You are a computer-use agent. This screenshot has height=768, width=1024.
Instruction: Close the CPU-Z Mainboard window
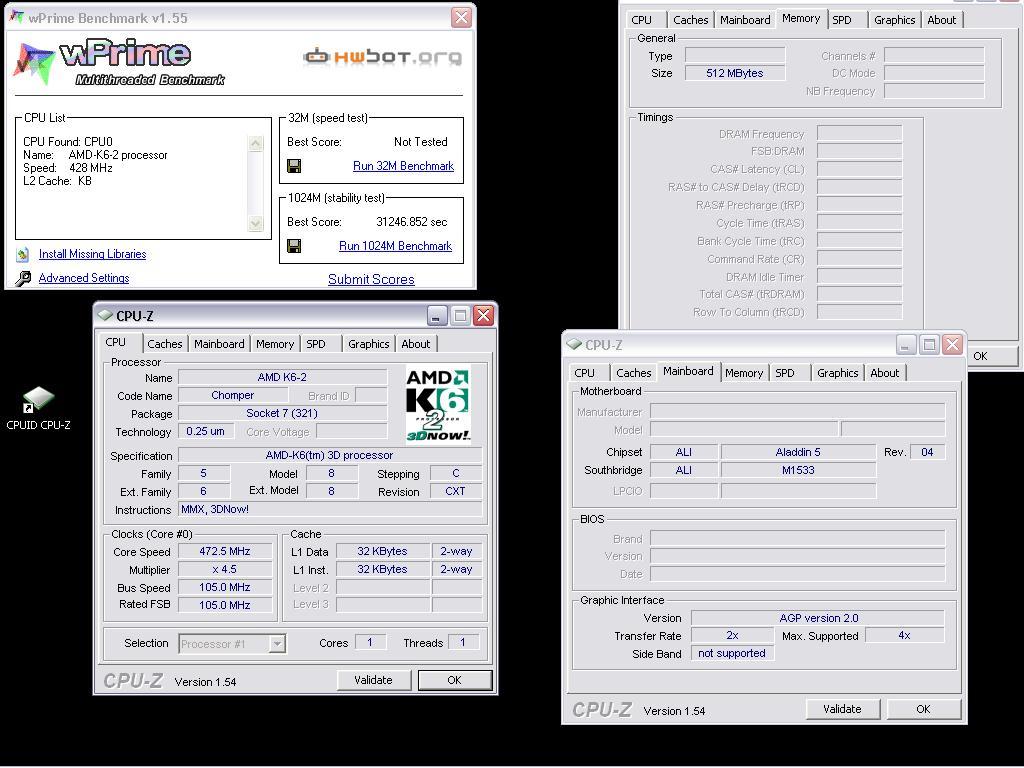pyautogui.click(x=952, y=344)
